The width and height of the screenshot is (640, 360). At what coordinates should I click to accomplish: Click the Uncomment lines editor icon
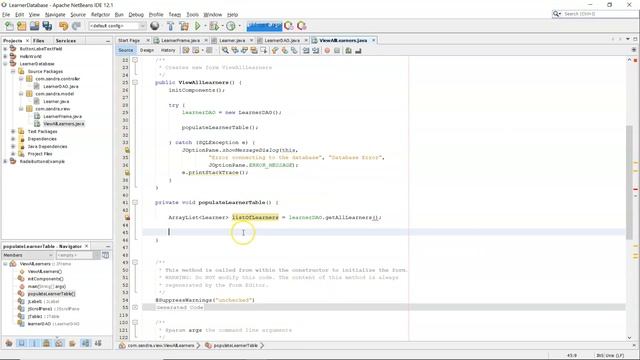pyautogui.click(x=358, y=50)
